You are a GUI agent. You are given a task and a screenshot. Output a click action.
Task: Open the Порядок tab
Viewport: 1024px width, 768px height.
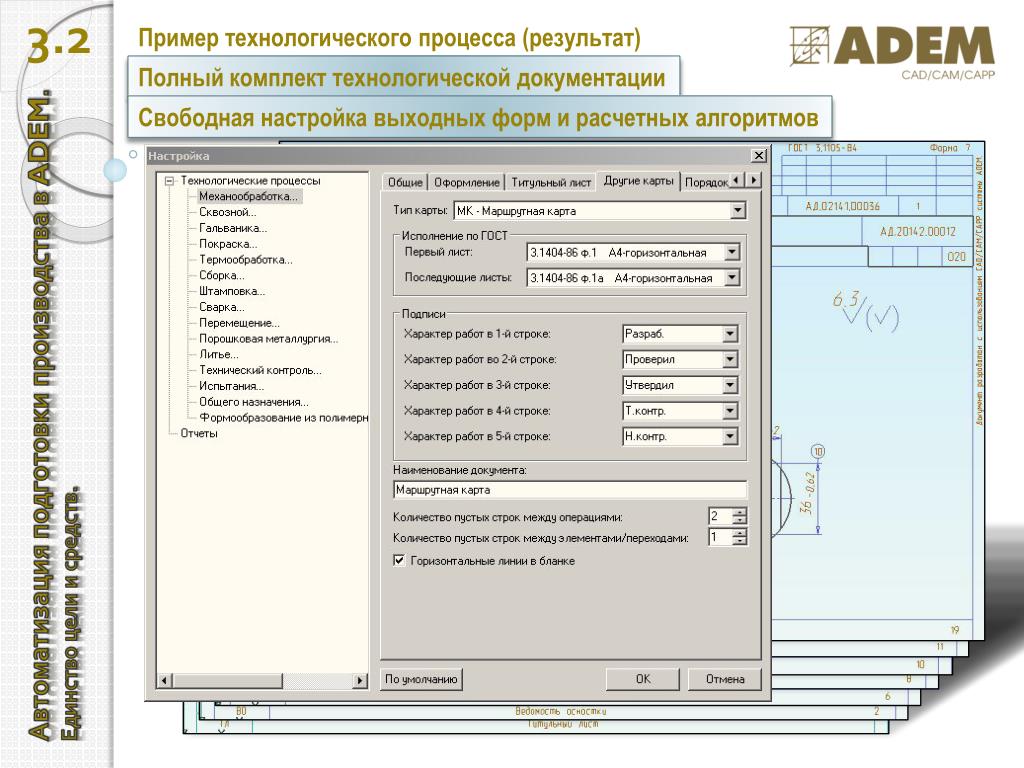tap(706, 182)
